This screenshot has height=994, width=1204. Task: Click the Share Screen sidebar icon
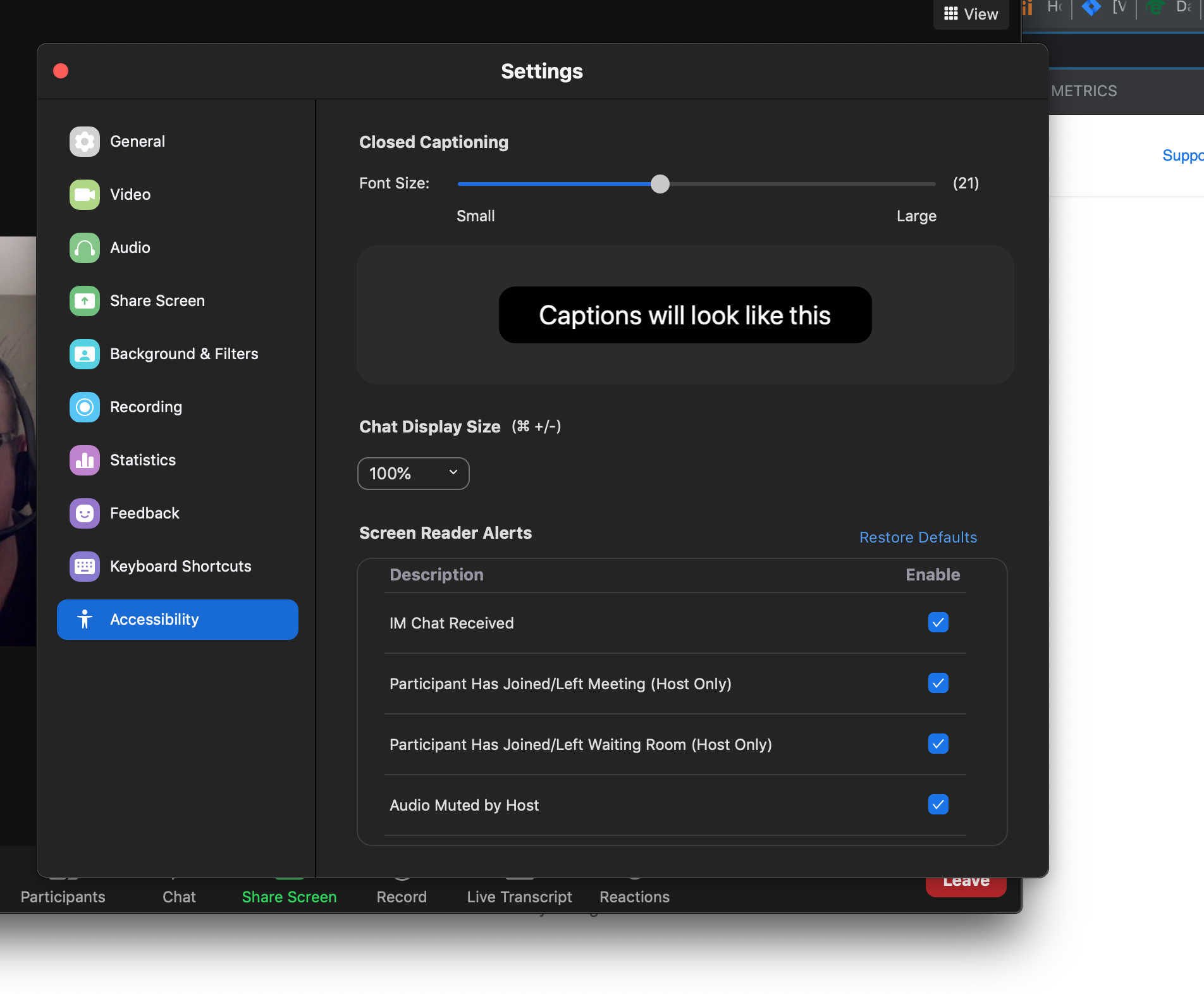tap(84, 301)
